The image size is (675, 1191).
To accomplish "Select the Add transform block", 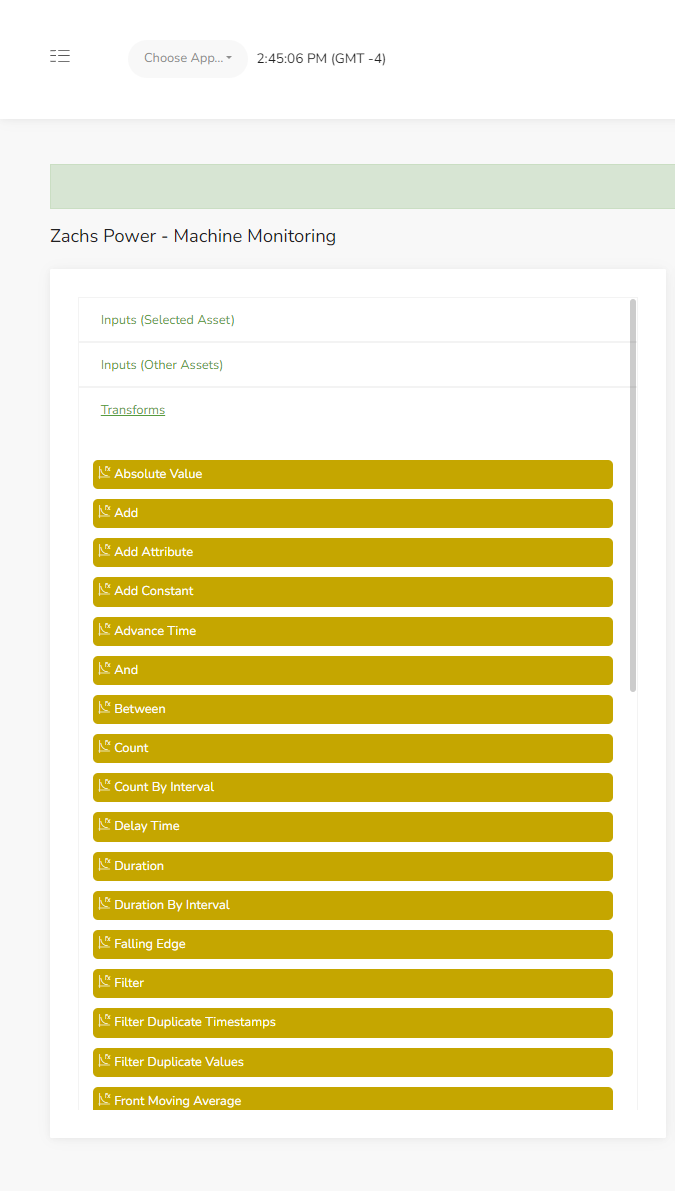I will click(352, 513).
